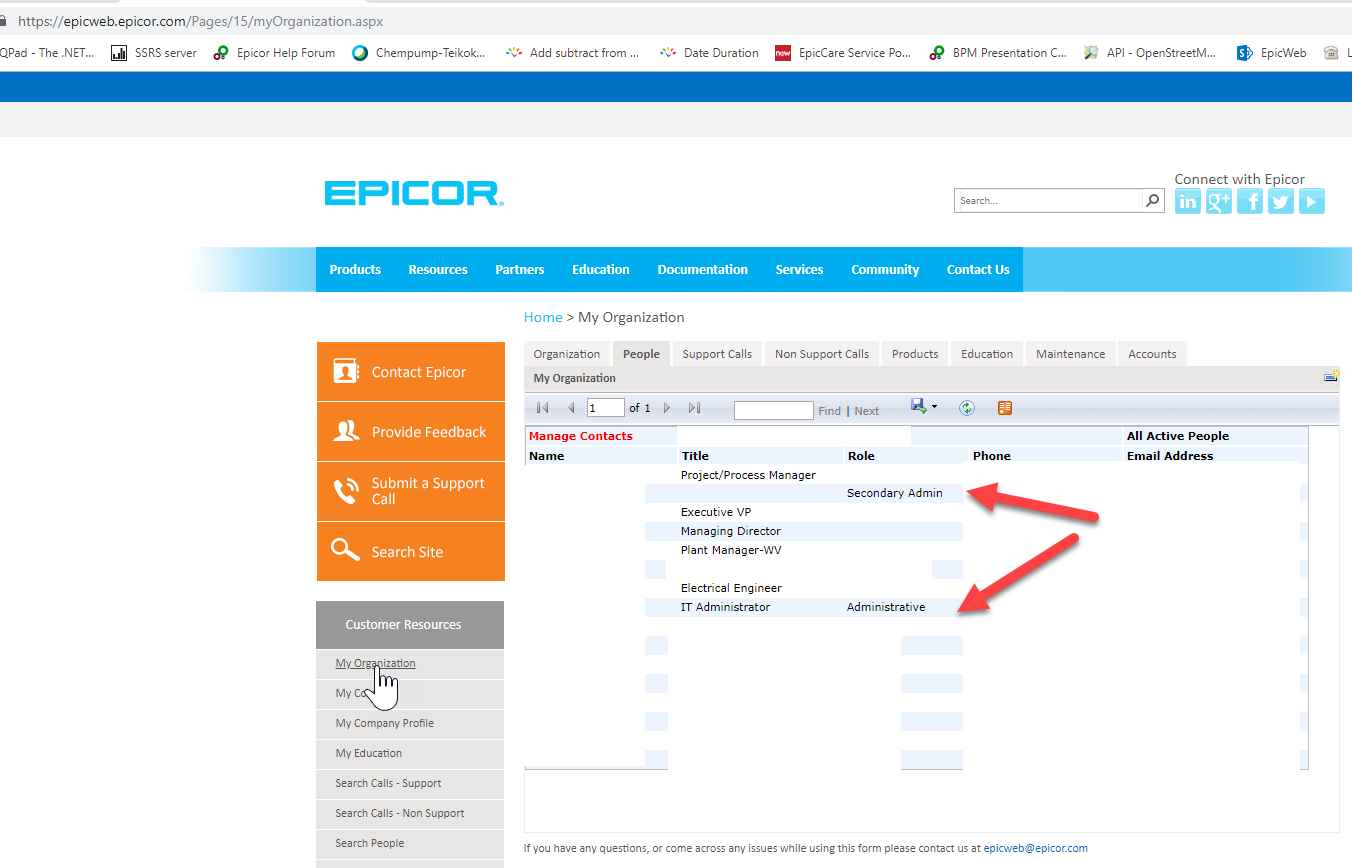Refresh the report with green arrows icon
Screen dimensions: 1352x868
pyautogui.click(x=966, y=407)
